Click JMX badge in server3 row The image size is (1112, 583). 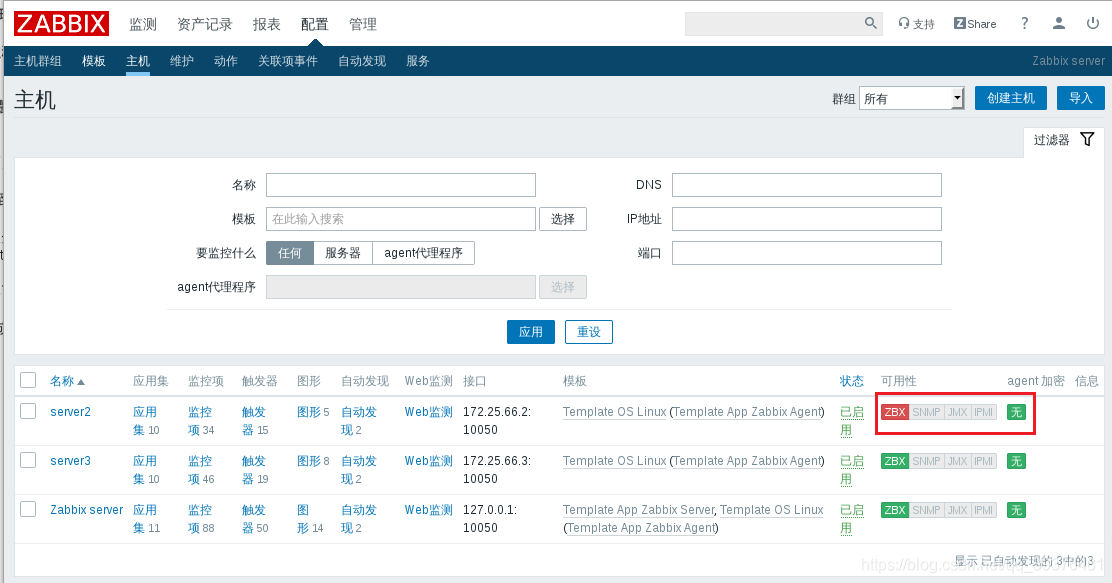pyautogui.click(x=957, y=461)
